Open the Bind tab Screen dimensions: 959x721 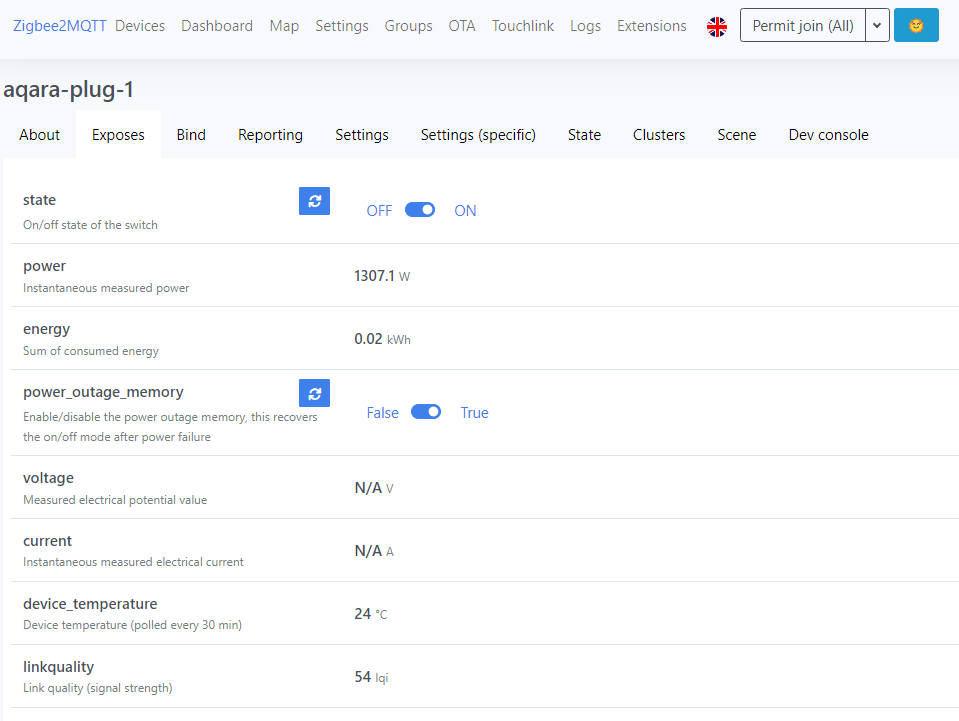click(191, 135)
